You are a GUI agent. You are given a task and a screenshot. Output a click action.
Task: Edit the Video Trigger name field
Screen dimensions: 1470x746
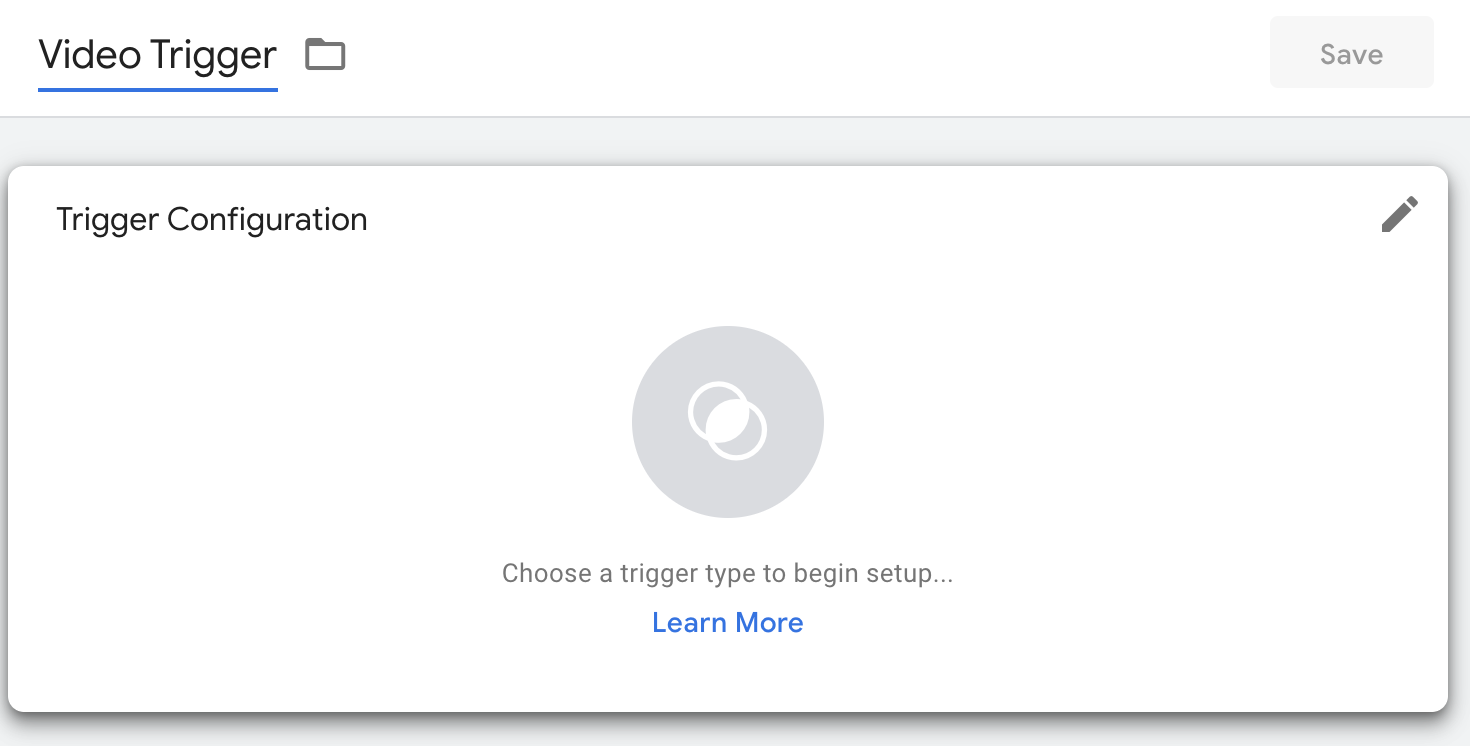[158, 55]
